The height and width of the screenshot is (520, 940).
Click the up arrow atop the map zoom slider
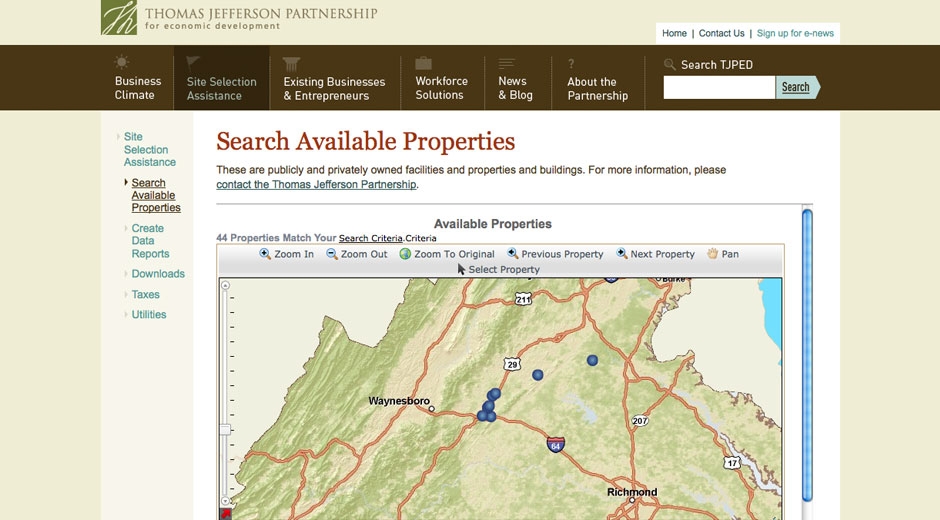click(x=225, y=285)
